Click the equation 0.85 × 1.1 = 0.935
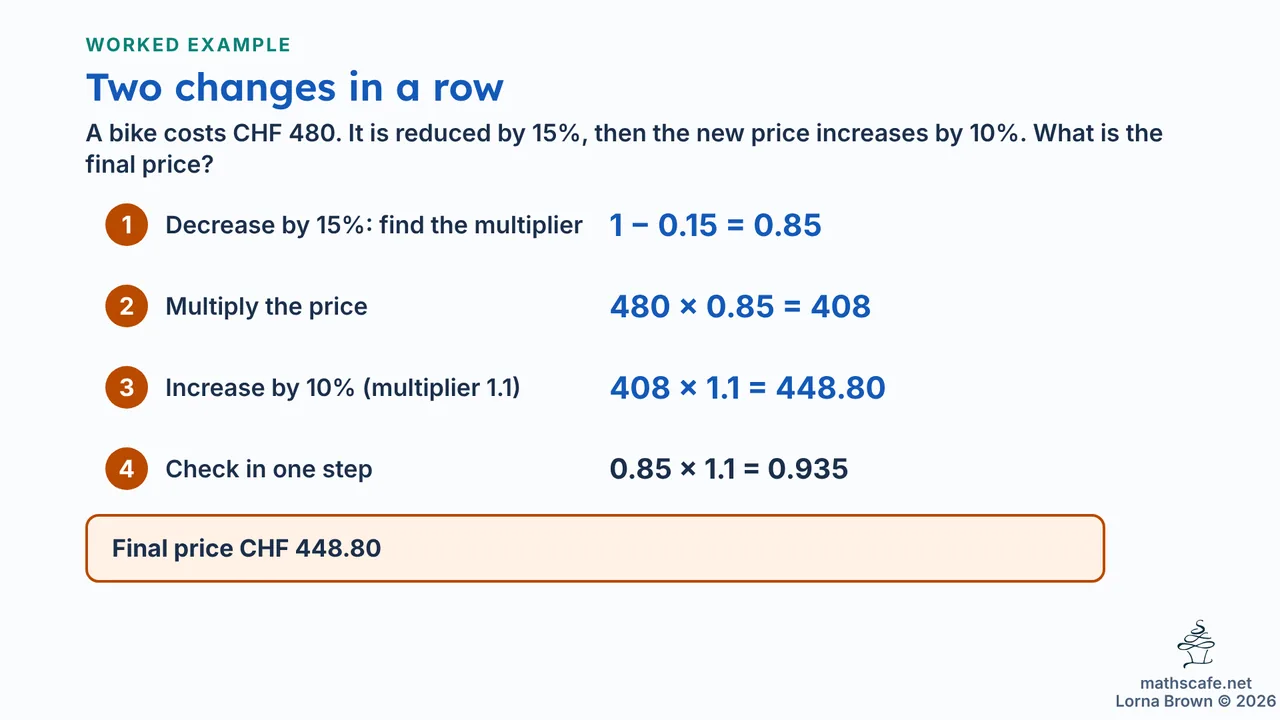Screen dimensions: 1280x720 (x=729, y=468)
